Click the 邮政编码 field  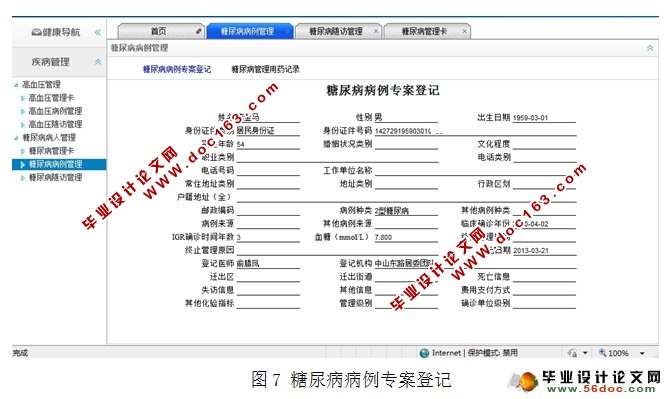[x=268, y=210]
